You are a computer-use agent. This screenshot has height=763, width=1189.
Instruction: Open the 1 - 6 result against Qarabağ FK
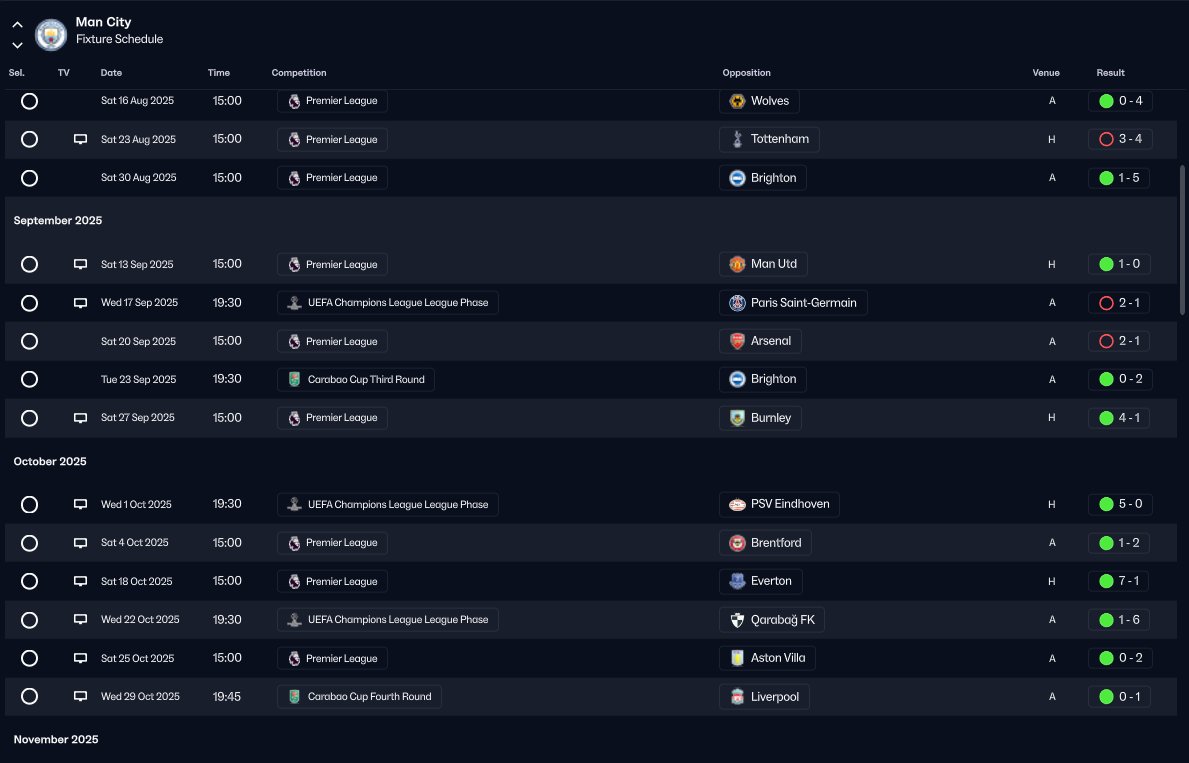point(1119,620)
